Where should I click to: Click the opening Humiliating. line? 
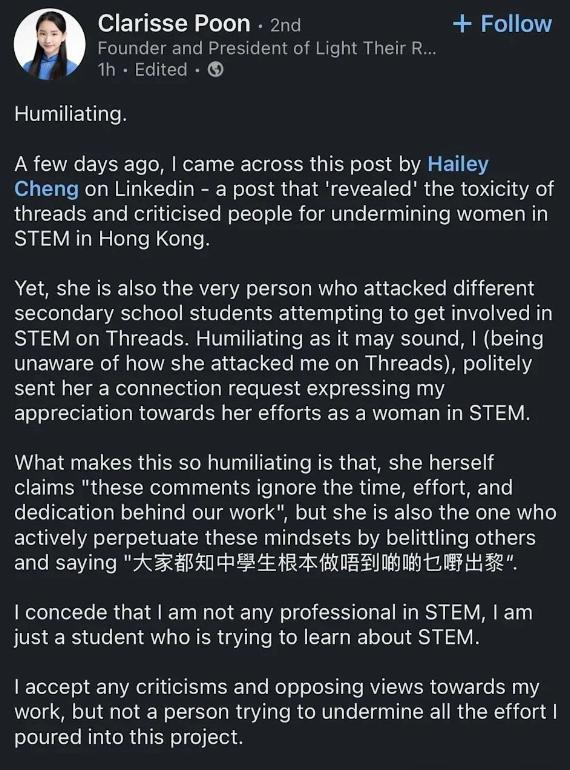(x=71, y=114)
